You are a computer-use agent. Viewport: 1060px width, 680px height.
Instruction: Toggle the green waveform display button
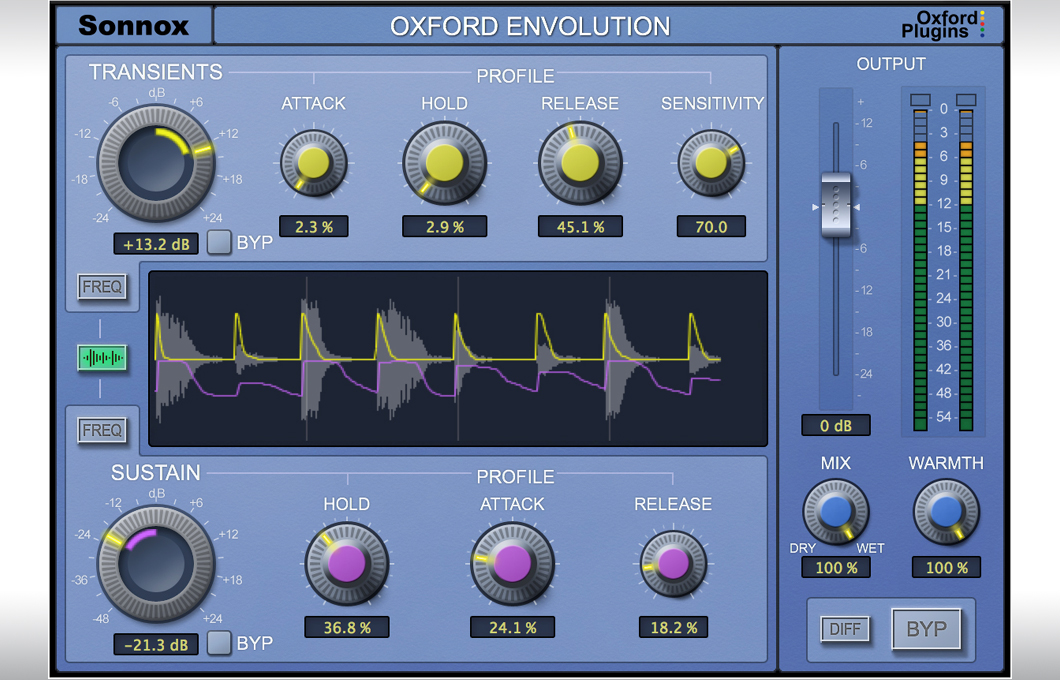(102, 358)
